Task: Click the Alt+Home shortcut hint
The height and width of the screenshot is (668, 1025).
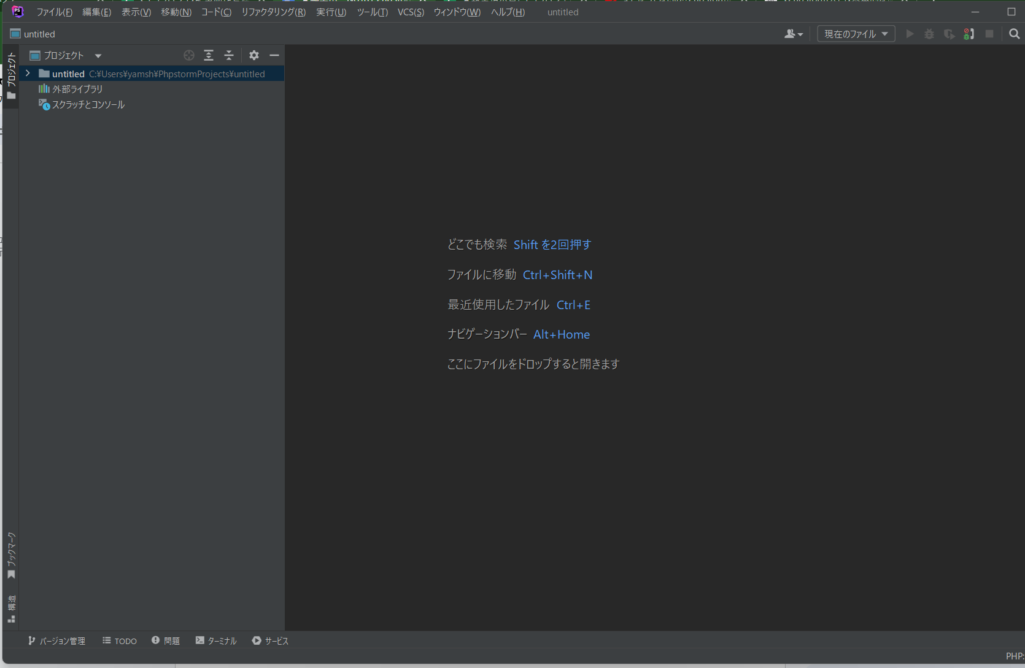Action: 562,335
